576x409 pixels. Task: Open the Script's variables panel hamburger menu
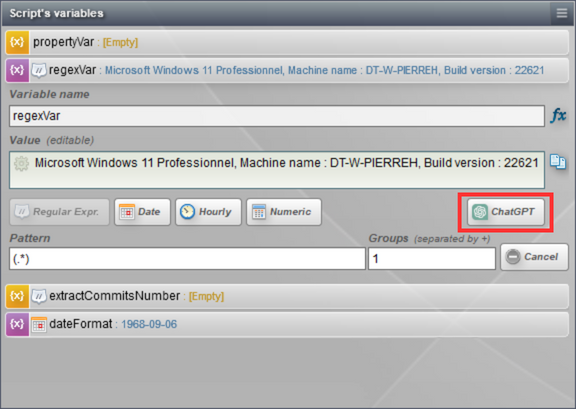pyautogui.click(x=561, y=13)
